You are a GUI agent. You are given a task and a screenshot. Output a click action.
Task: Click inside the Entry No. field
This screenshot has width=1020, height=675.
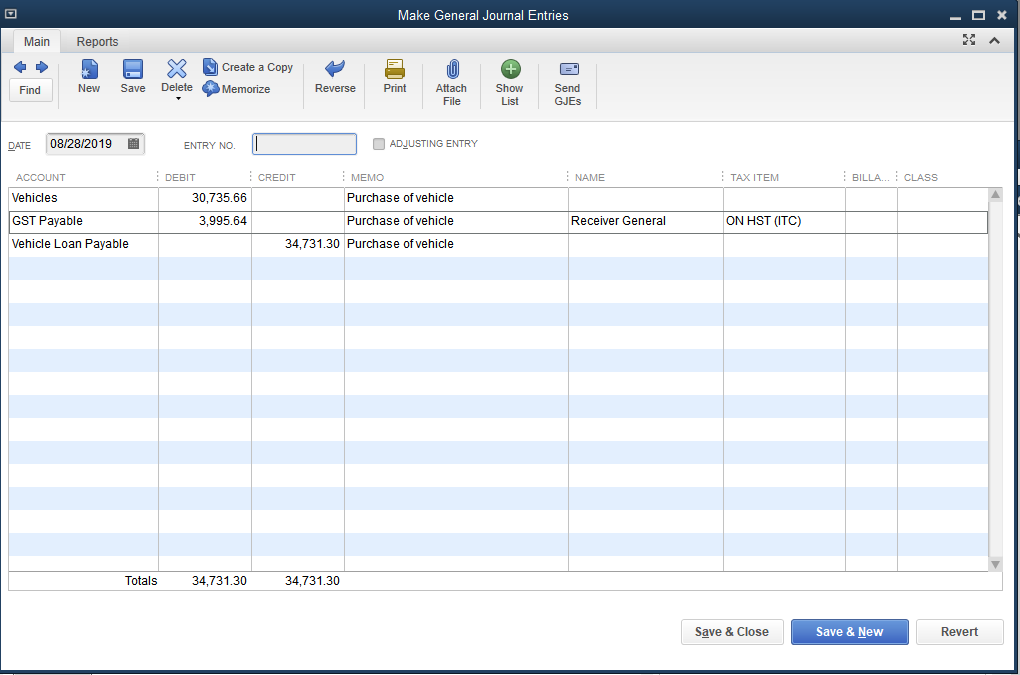(304, 143)
